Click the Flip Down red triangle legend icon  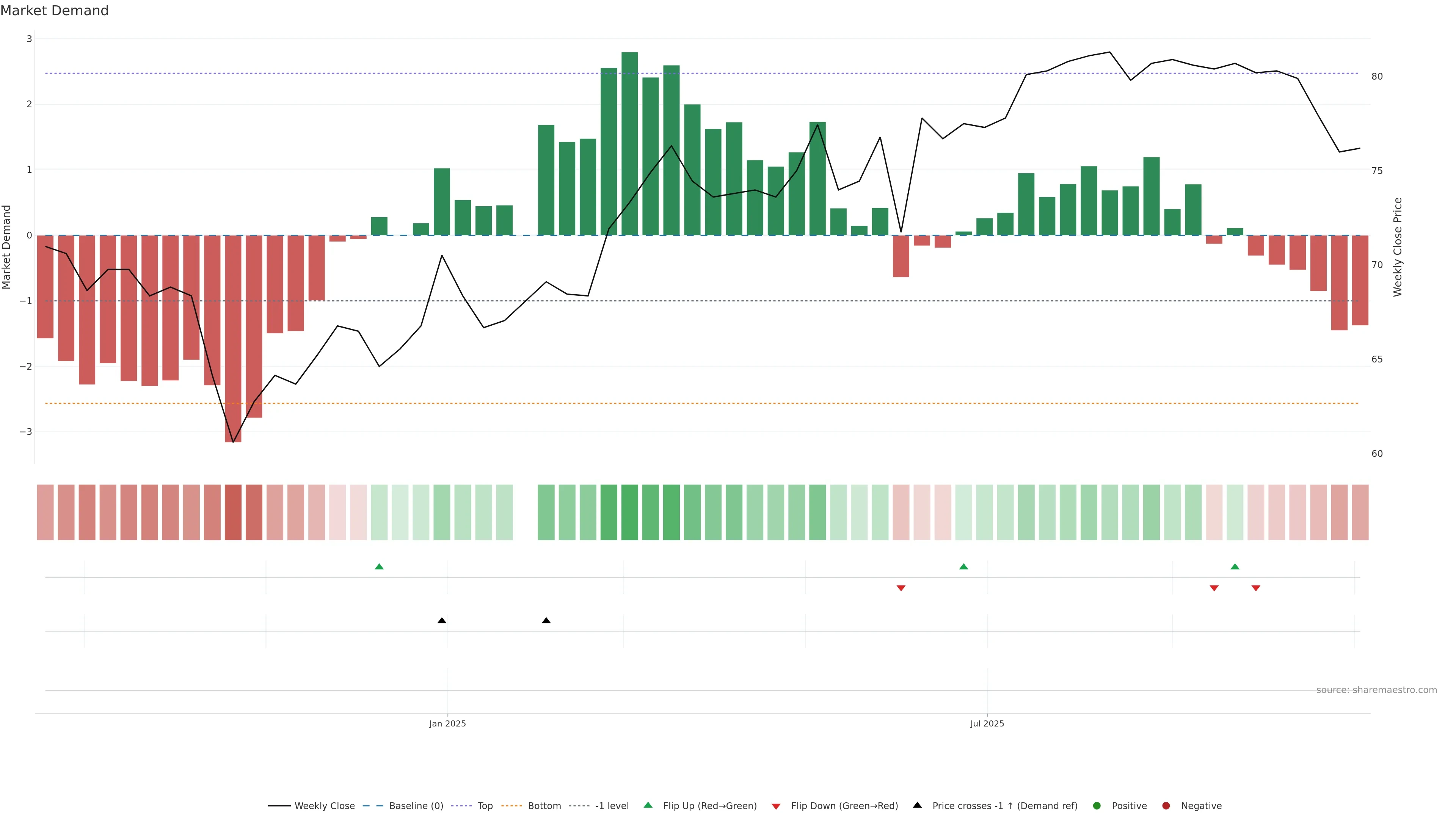click(x=776, y=806)
